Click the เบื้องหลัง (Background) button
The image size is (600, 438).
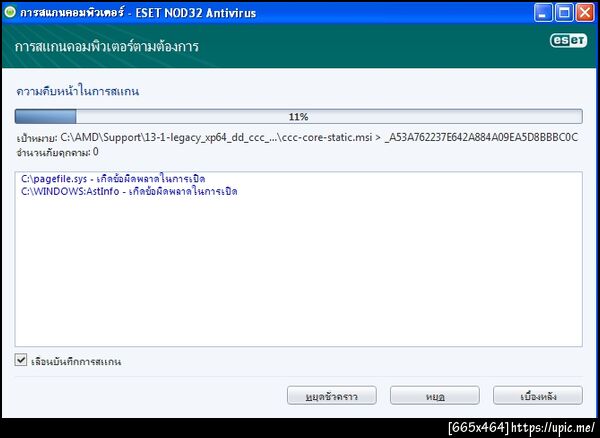[x=538, y=396]
